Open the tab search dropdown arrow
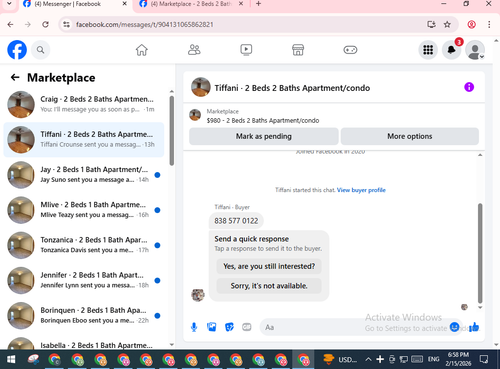500x369 pixels. pyautogui.click(x=9, y=4)
